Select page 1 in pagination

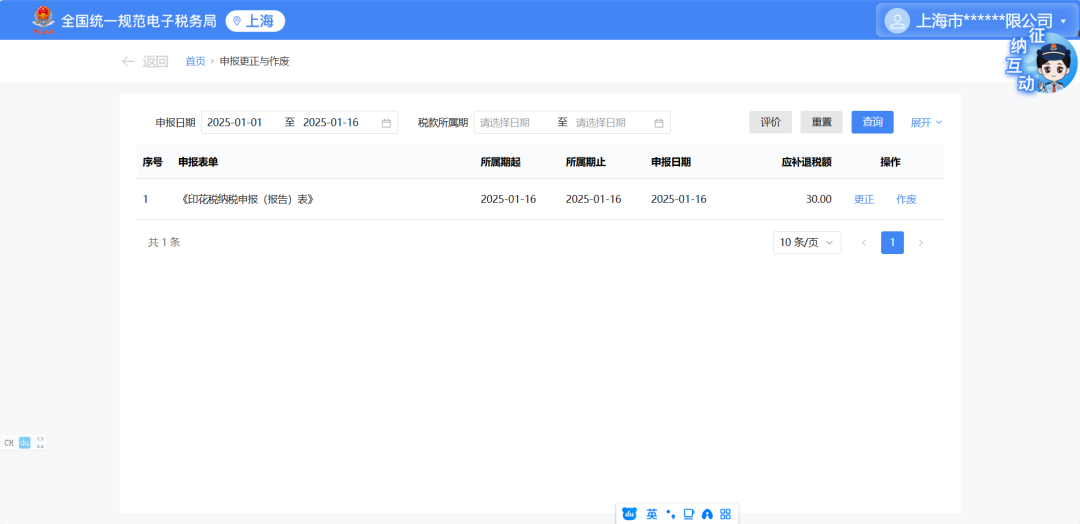point(892,242)
